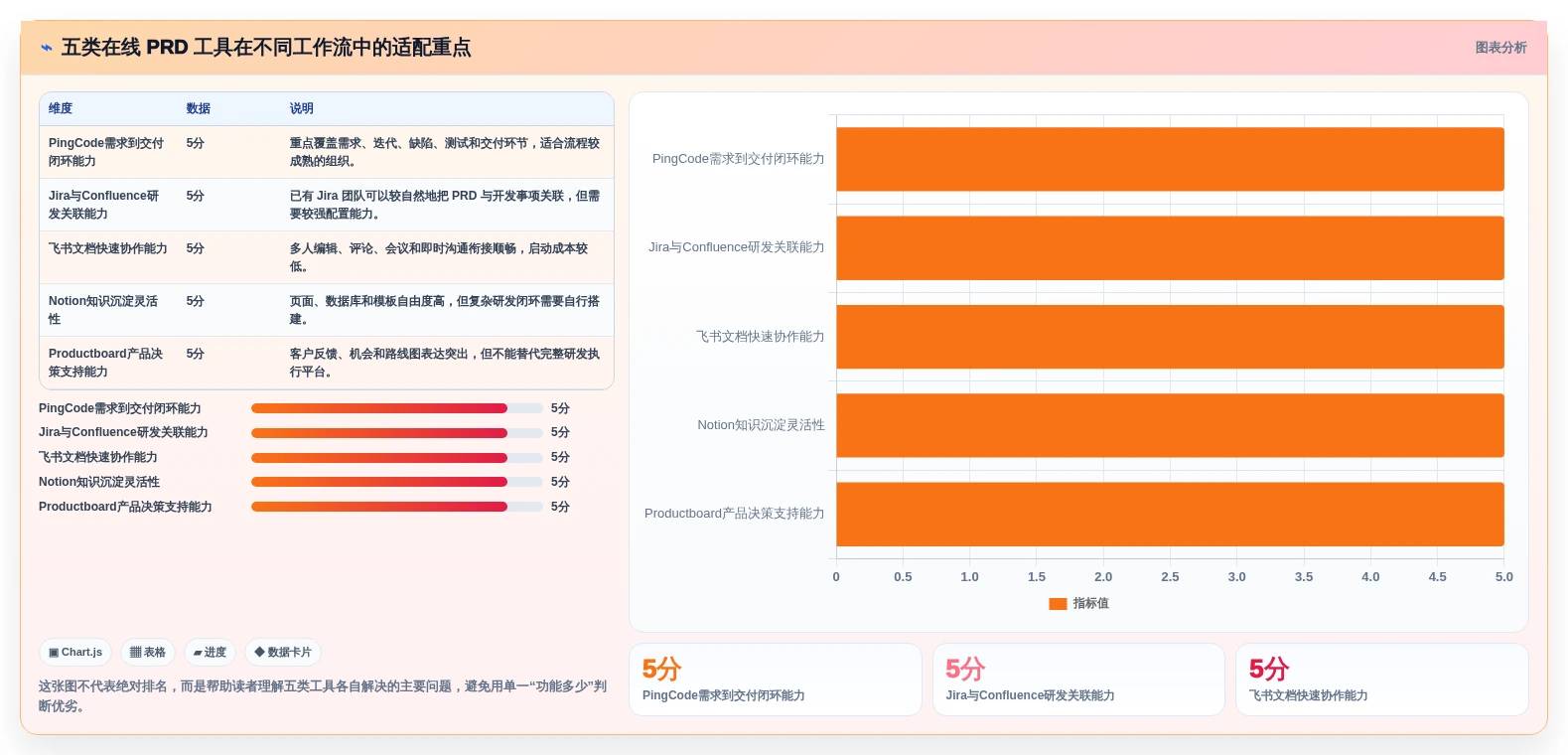Click the PingCode orange bar in chart

click(x=1170, y=159)
